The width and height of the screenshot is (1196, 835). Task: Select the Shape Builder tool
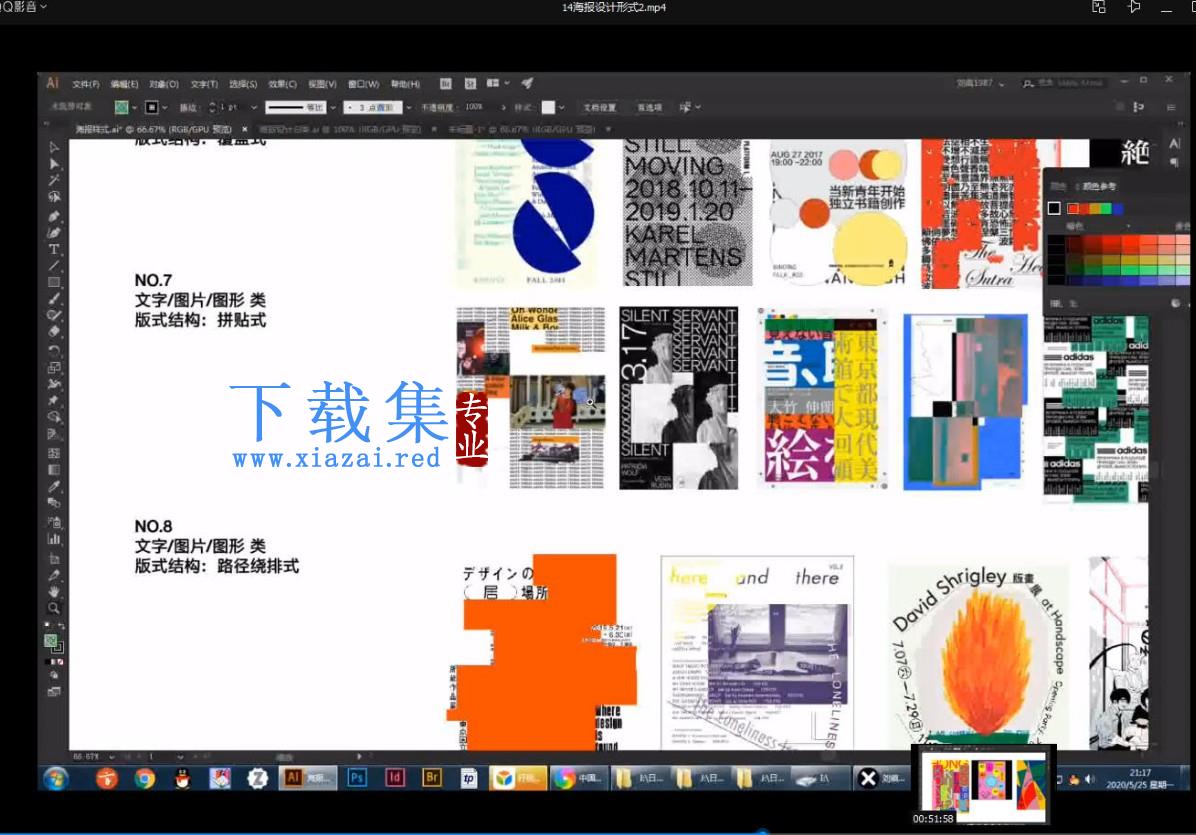coord(54,417)
